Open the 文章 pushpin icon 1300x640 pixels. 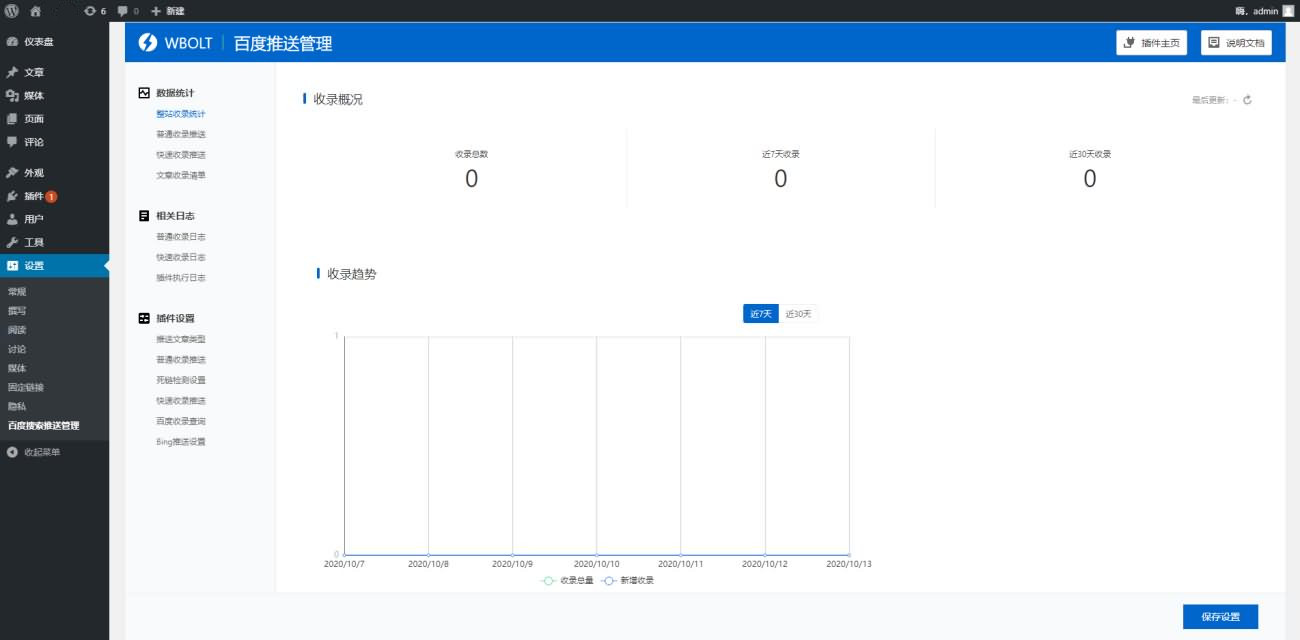pyautogui.click(x=12, y=73)
